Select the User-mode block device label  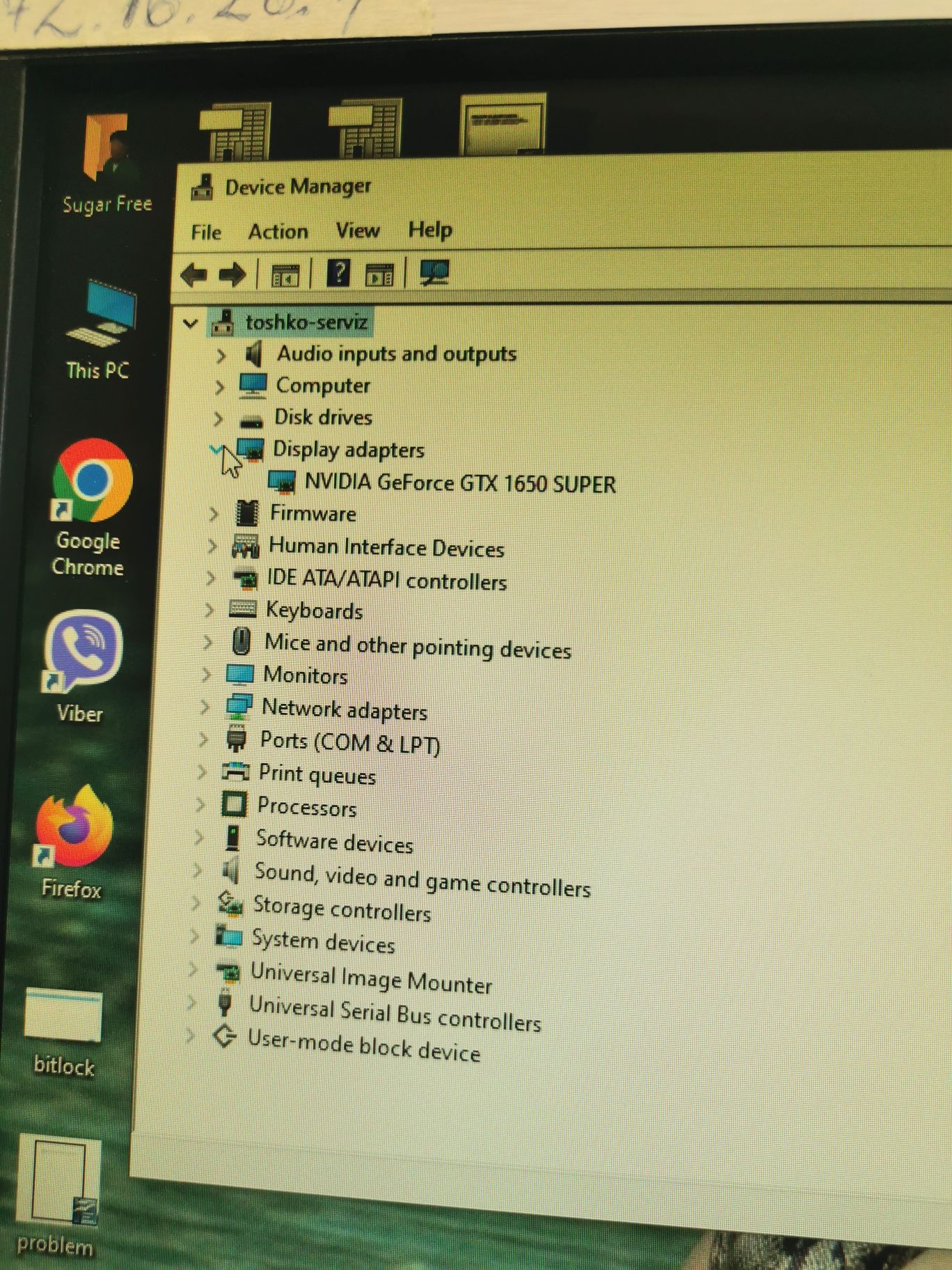tap(364, 1046)
